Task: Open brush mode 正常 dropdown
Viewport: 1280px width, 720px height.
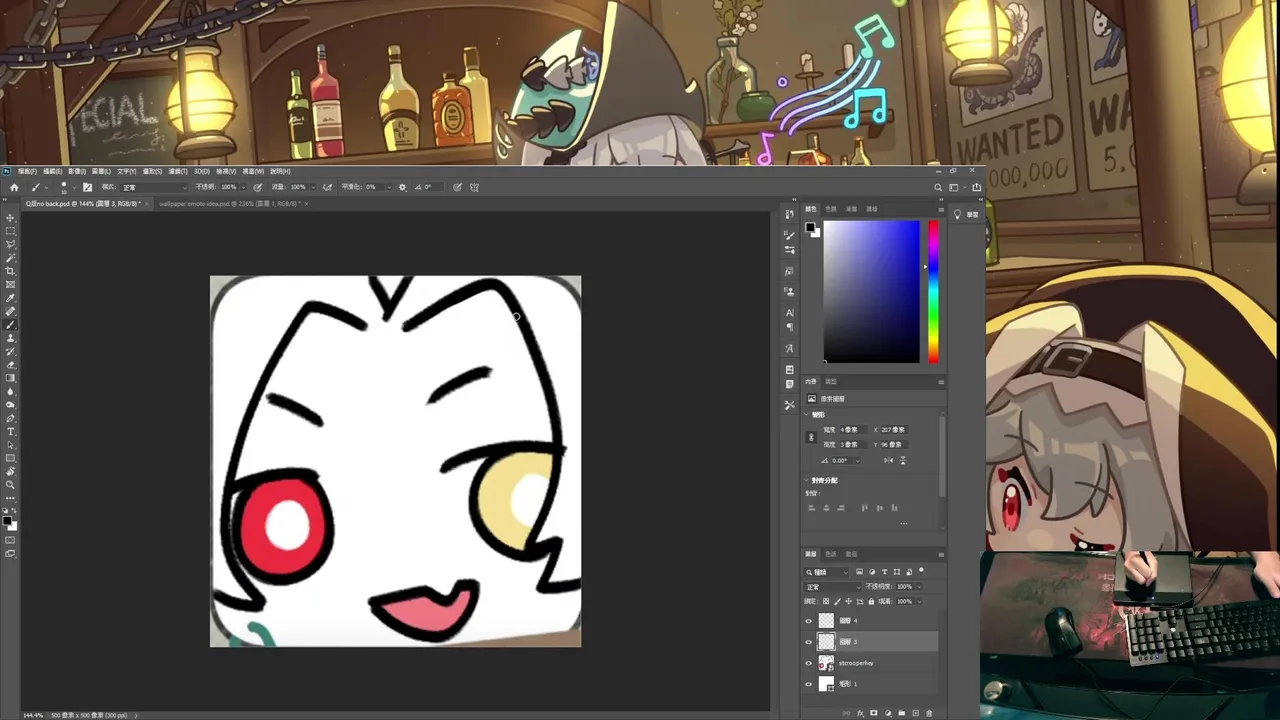Action: pos(155,187)
